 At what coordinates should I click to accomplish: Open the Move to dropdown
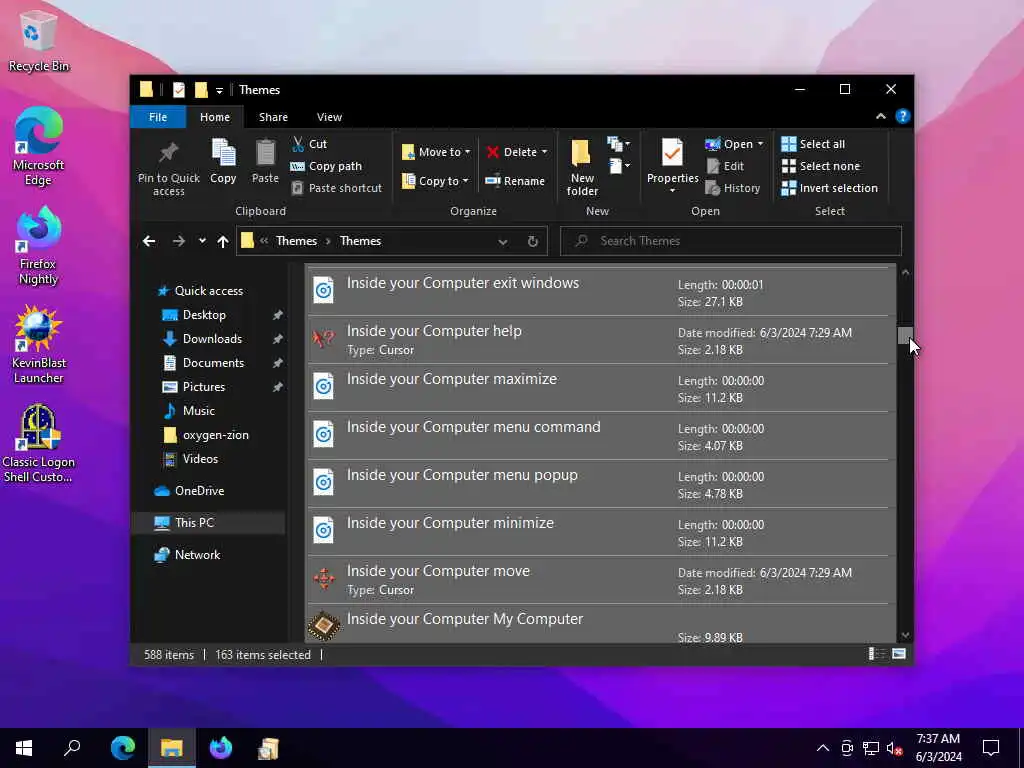(436, 152)
